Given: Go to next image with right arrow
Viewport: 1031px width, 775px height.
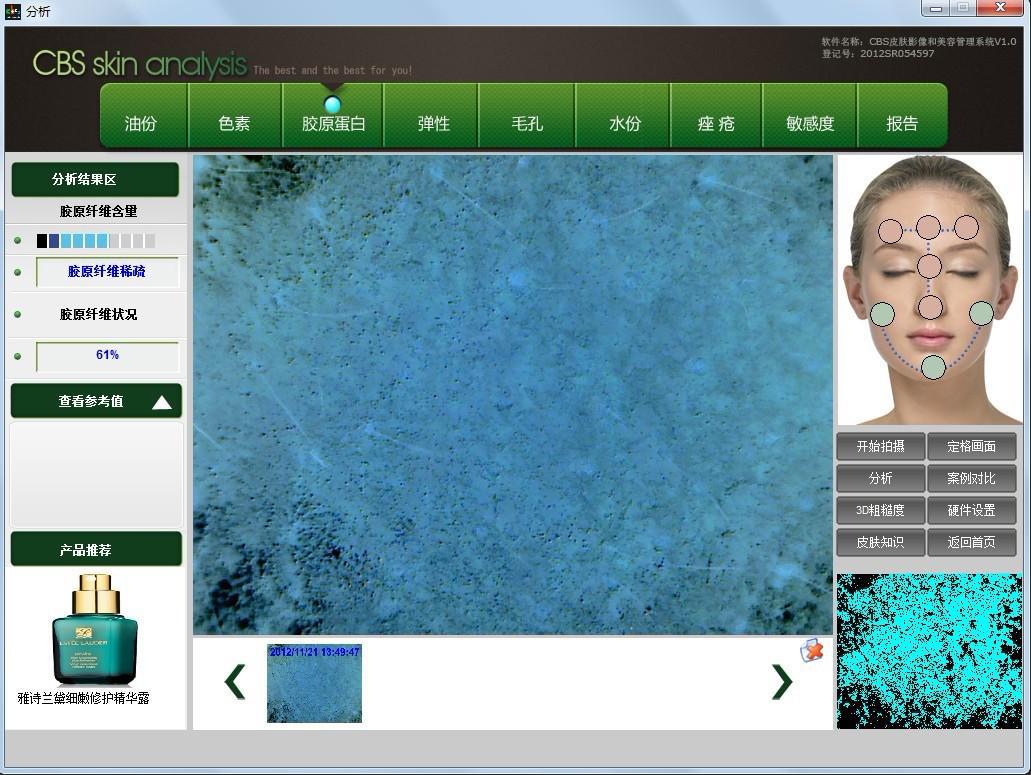Looking at the screenshot, I should click(x=781, y=681).
